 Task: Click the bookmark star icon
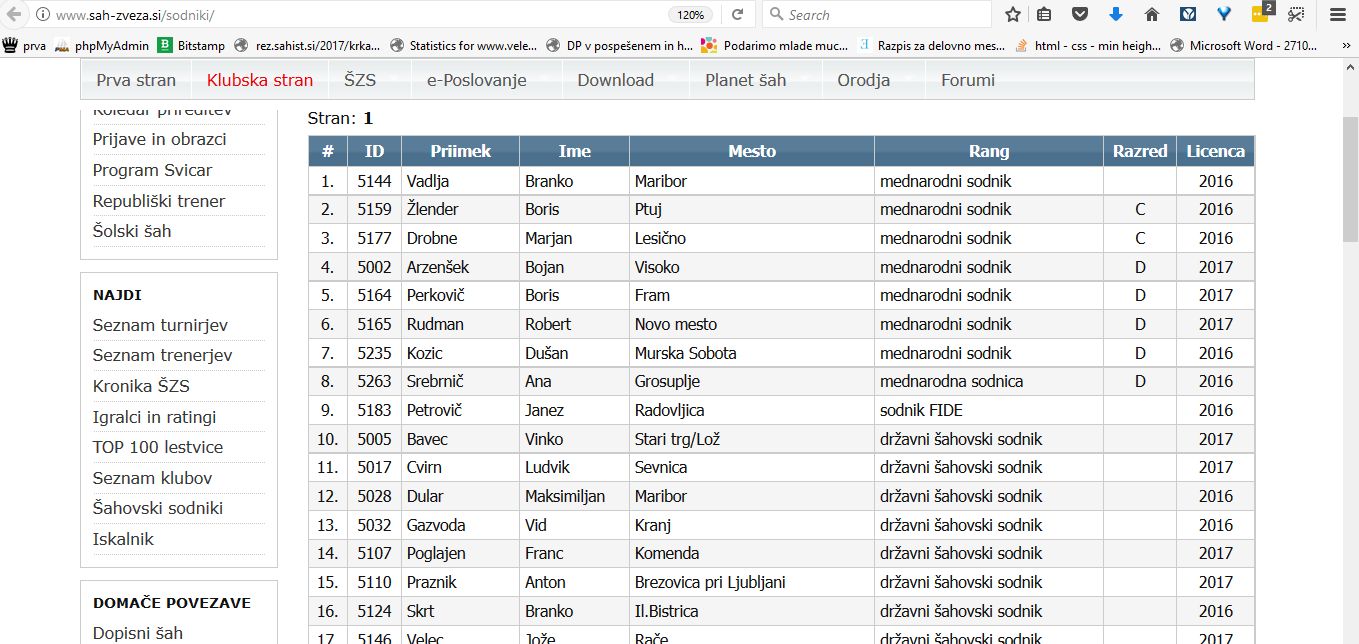point(1013,15)
